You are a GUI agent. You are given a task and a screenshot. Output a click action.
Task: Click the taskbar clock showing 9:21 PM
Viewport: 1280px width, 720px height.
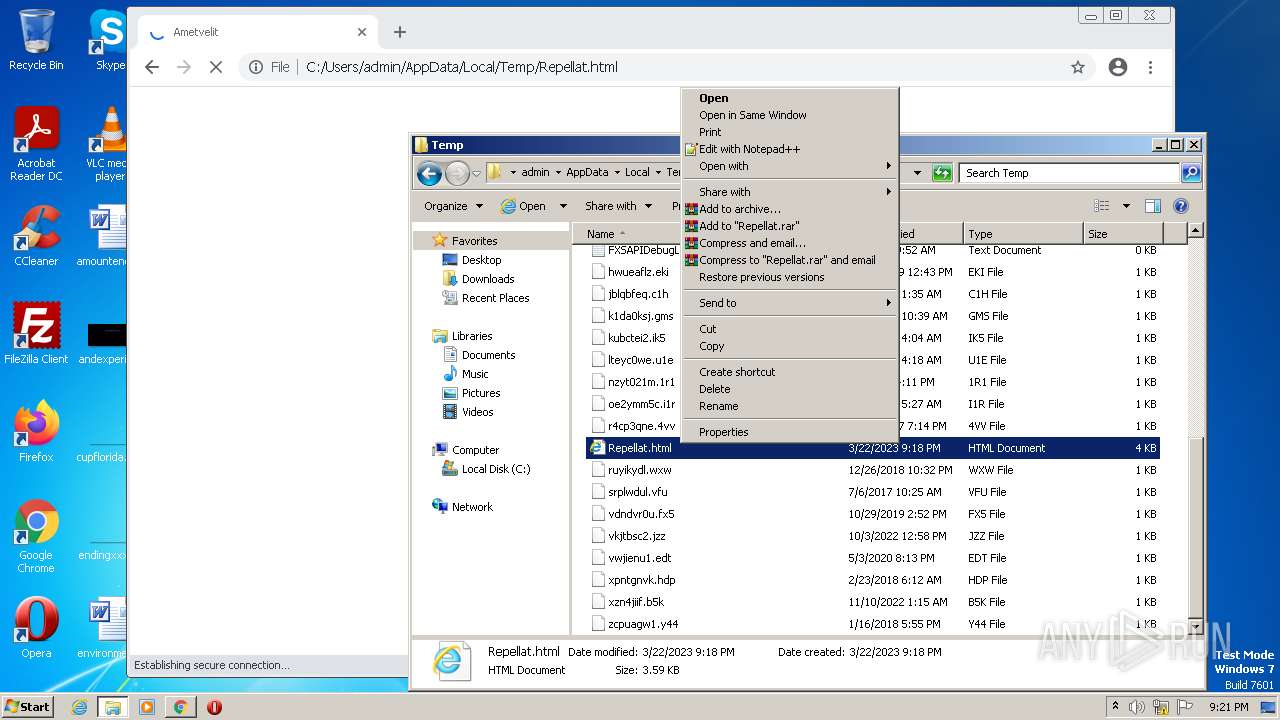pos(1228,707)
